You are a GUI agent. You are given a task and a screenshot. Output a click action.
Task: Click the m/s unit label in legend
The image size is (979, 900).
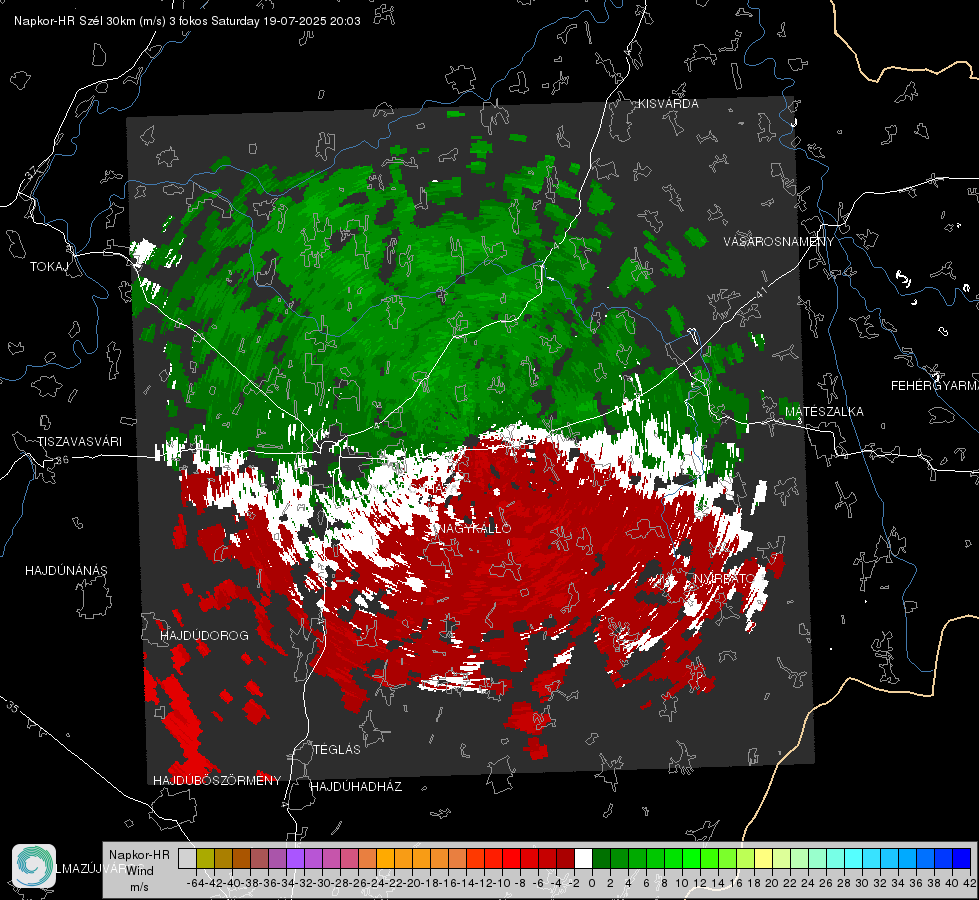pos(139,887)
